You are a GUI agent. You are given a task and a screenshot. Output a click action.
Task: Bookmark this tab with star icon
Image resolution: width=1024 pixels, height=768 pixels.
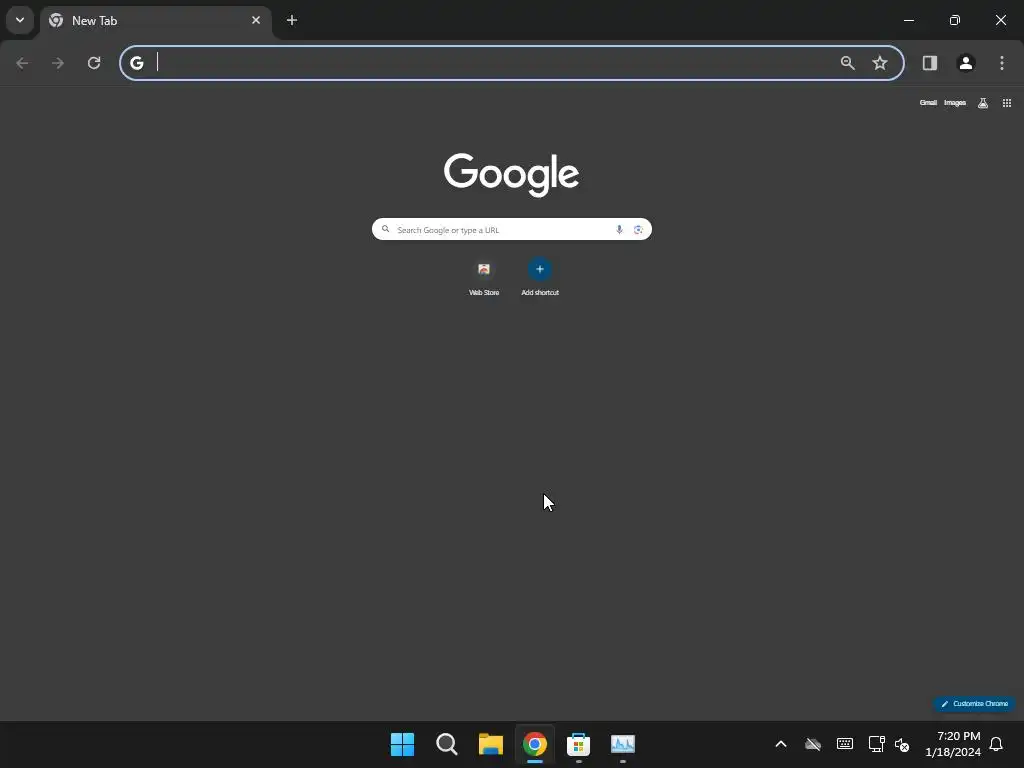coord(880,63)
